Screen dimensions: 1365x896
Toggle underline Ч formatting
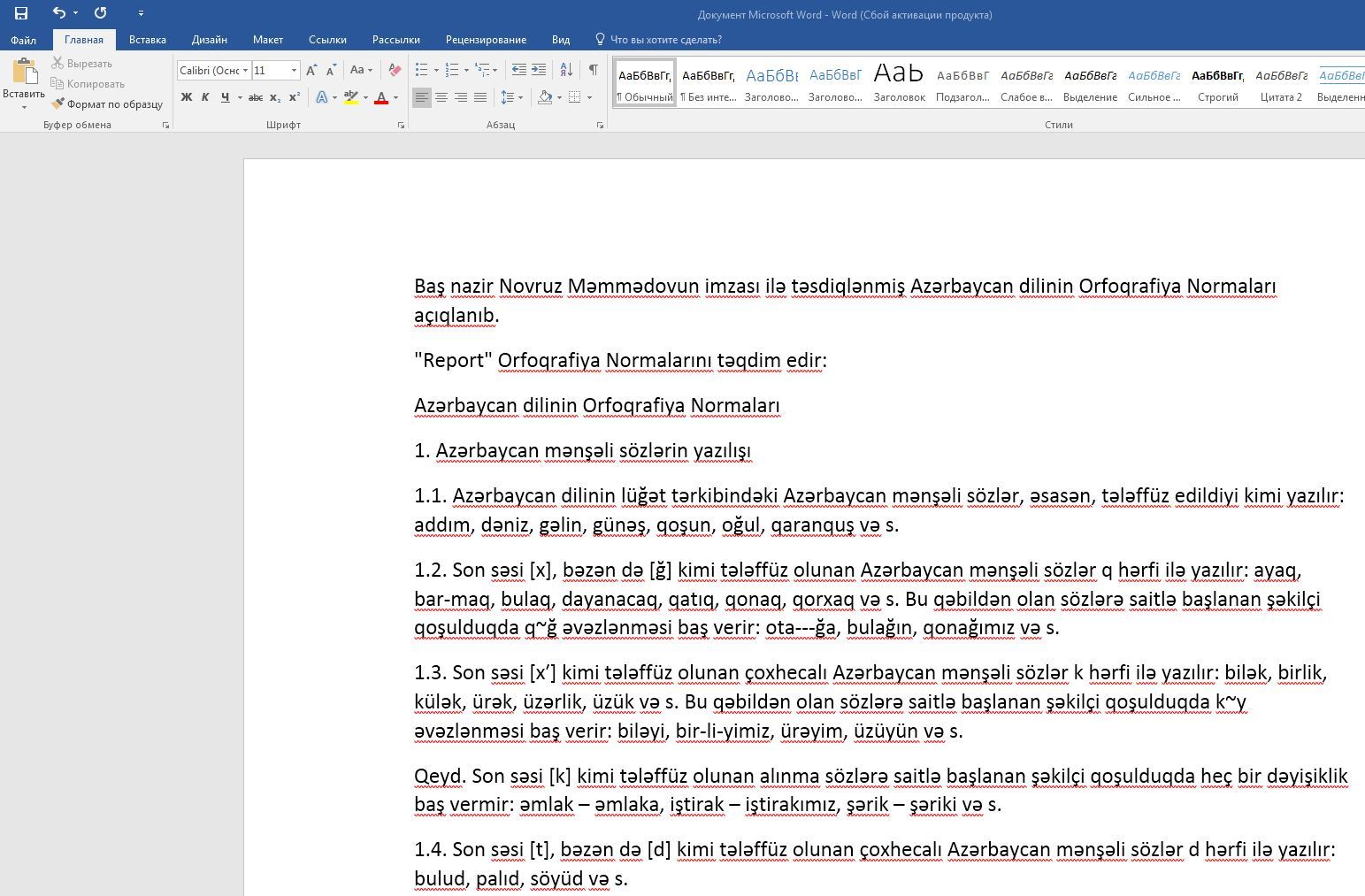226,97
